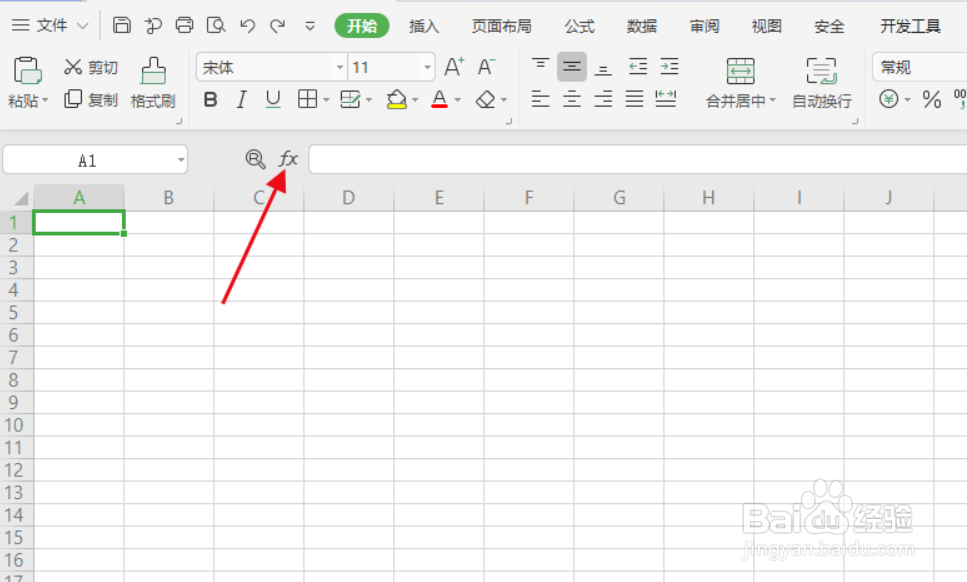
Task: Click the undo button
Action: tap(247, 25)
